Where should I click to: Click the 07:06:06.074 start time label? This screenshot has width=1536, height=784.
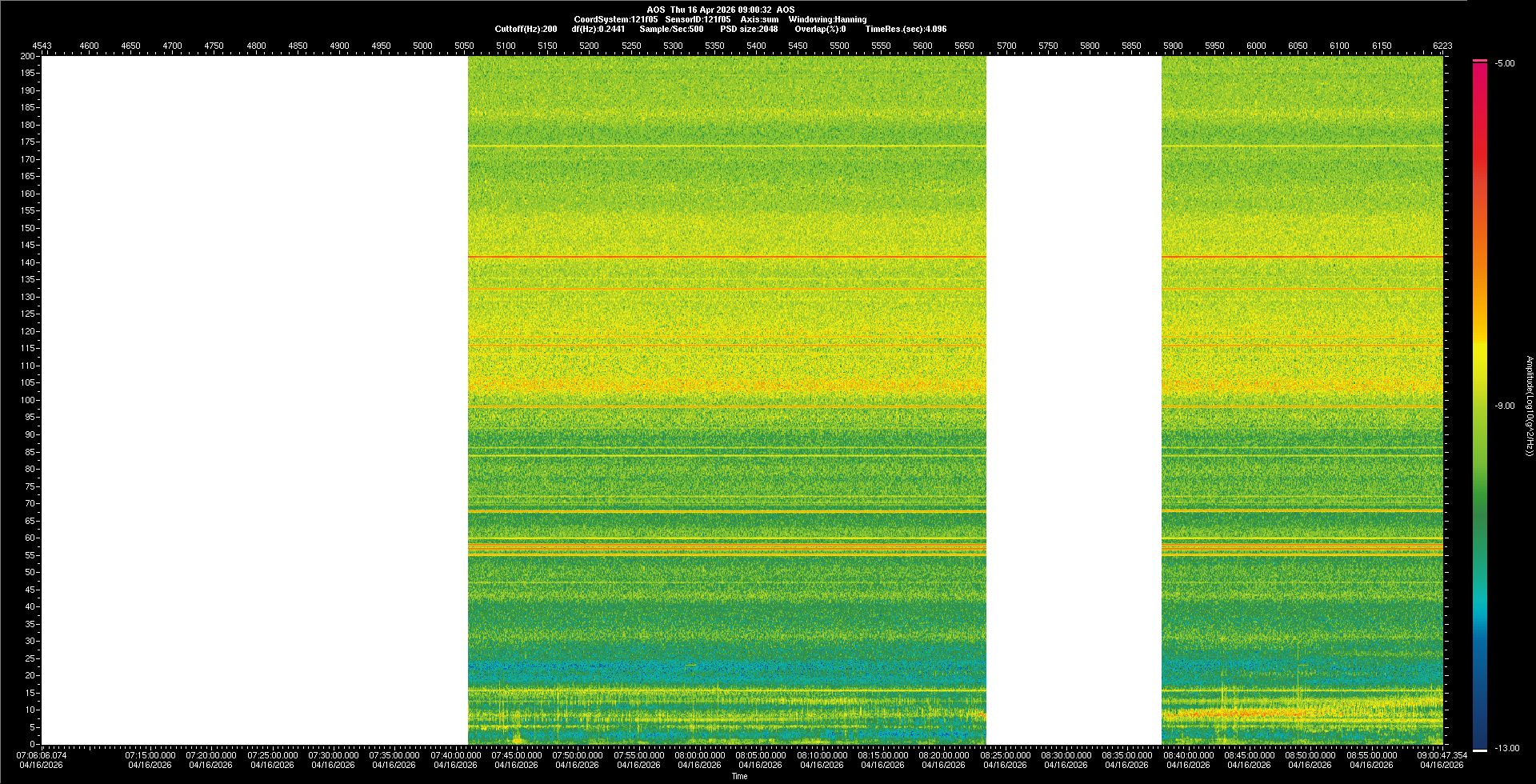pos(42,755)
